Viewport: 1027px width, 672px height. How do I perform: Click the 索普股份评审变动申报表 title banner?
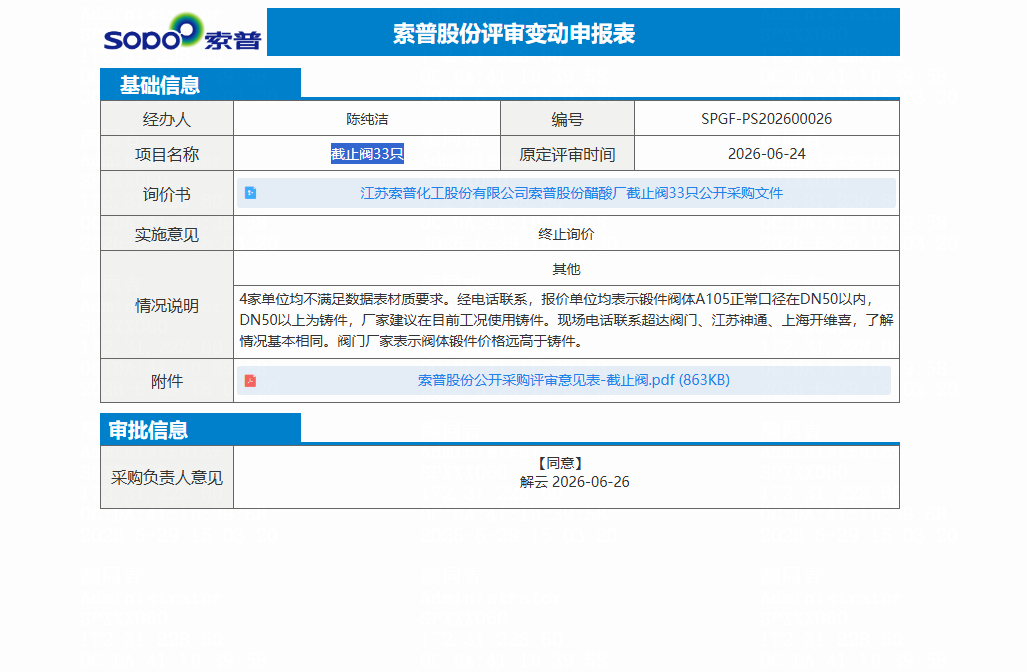(x=583, y=32)
